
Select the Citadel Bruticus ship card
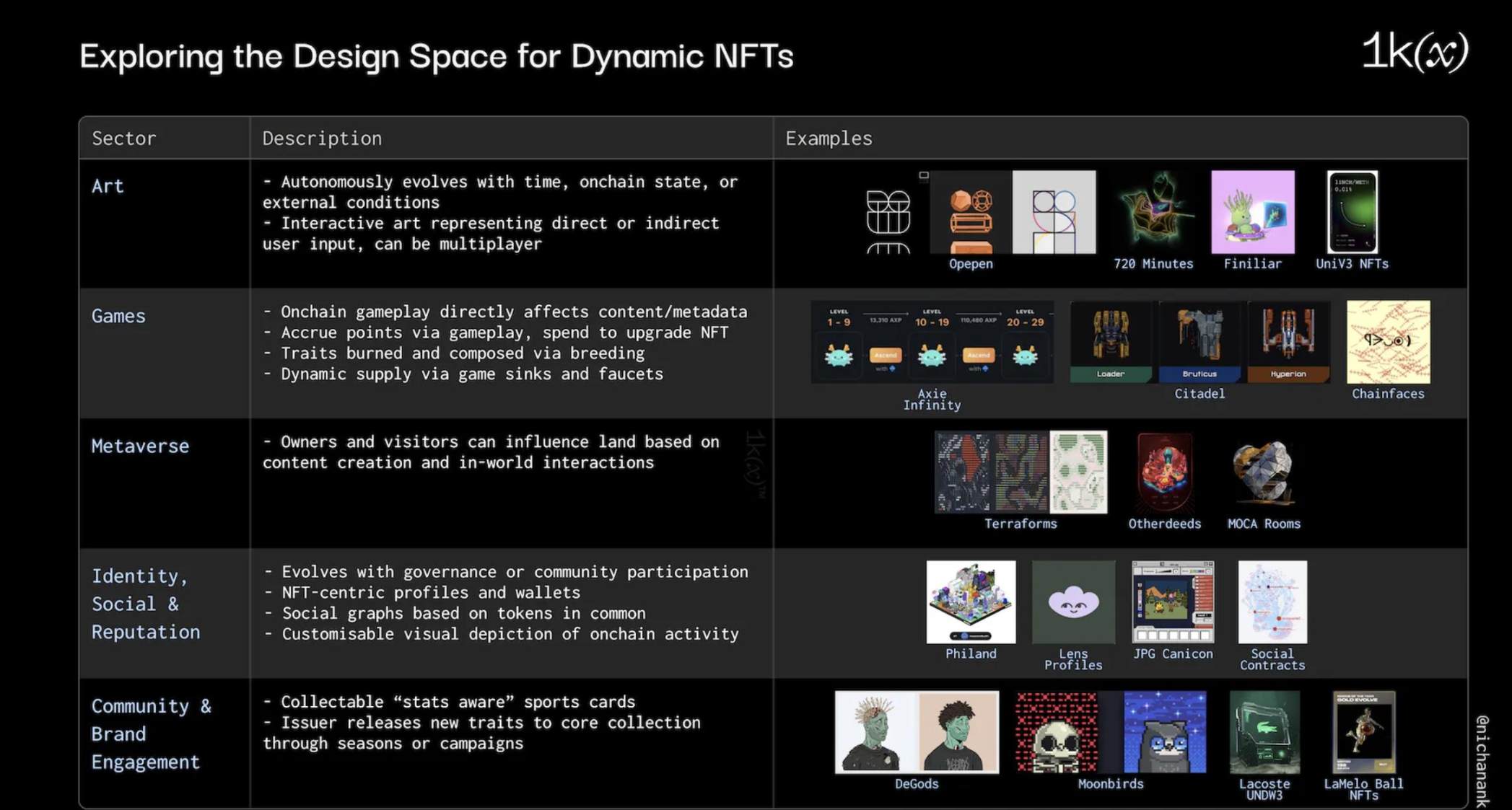pyautogui.click(x=1199, y=342)
